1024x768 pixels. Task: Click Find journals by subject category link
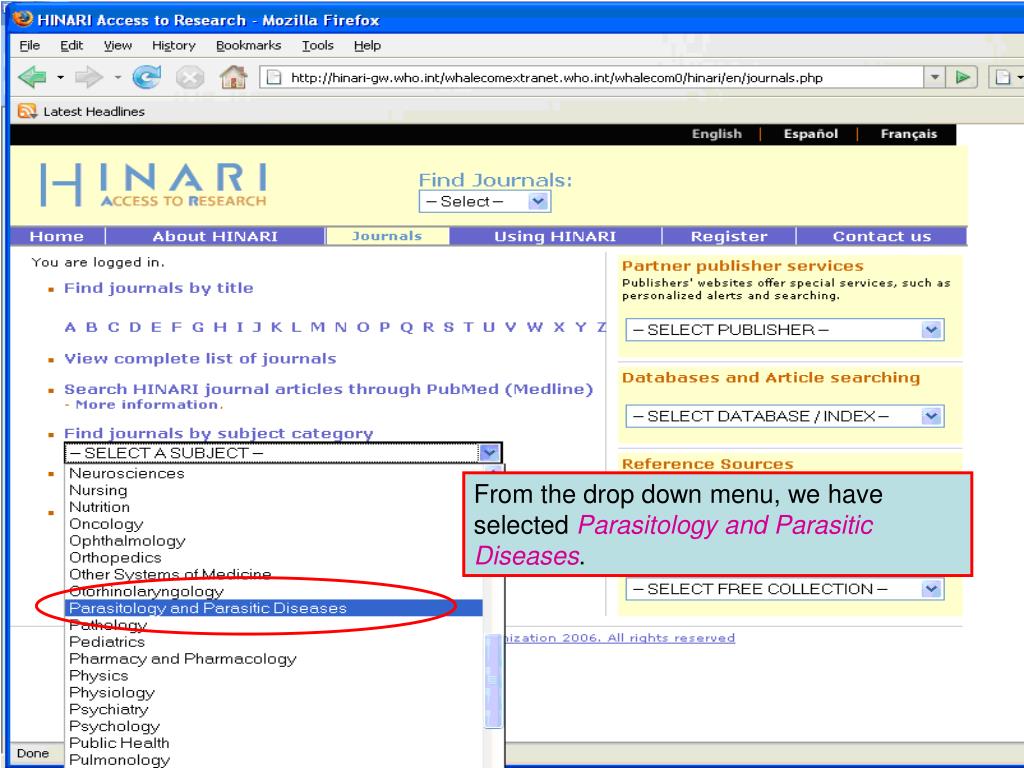point(218,434)
